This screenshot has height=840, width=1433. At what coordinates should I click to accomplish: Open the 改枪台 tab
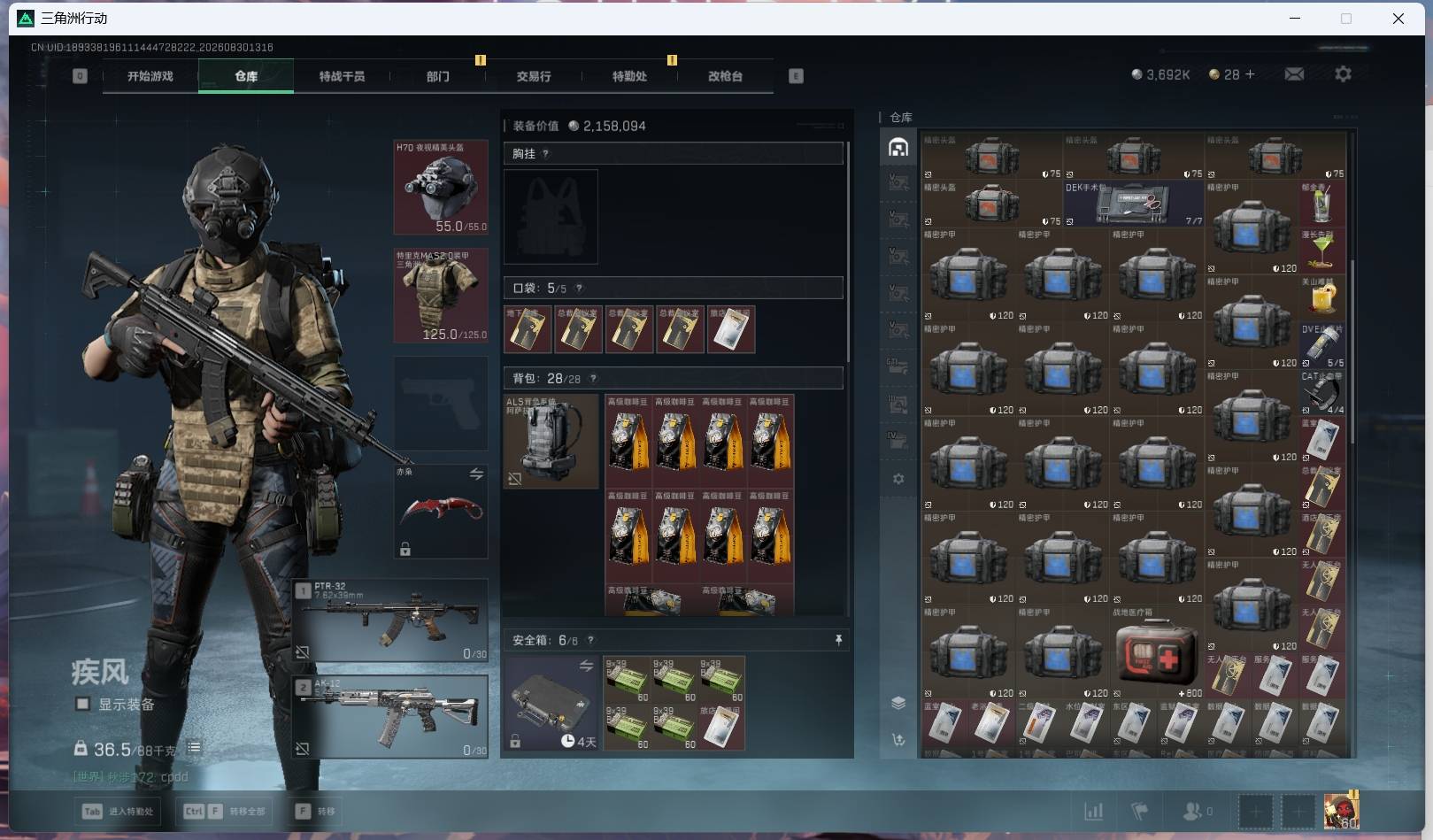coord(725,76)
